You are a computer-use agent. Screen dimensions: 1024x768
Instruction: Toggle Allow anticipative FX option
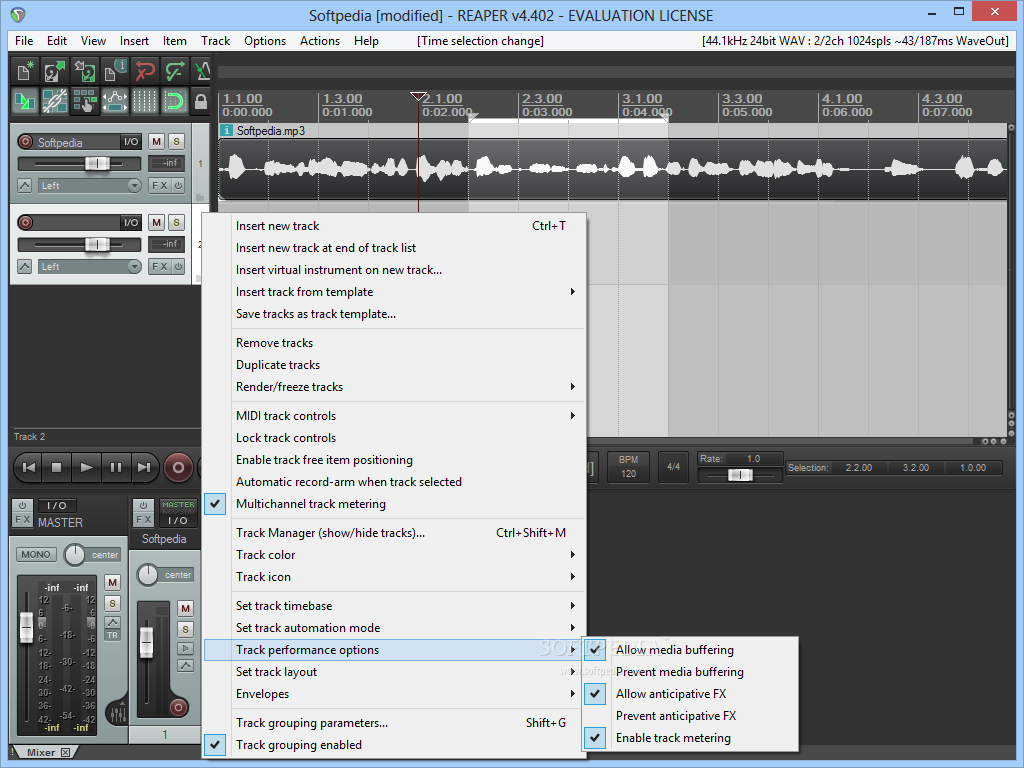point(690,694)
